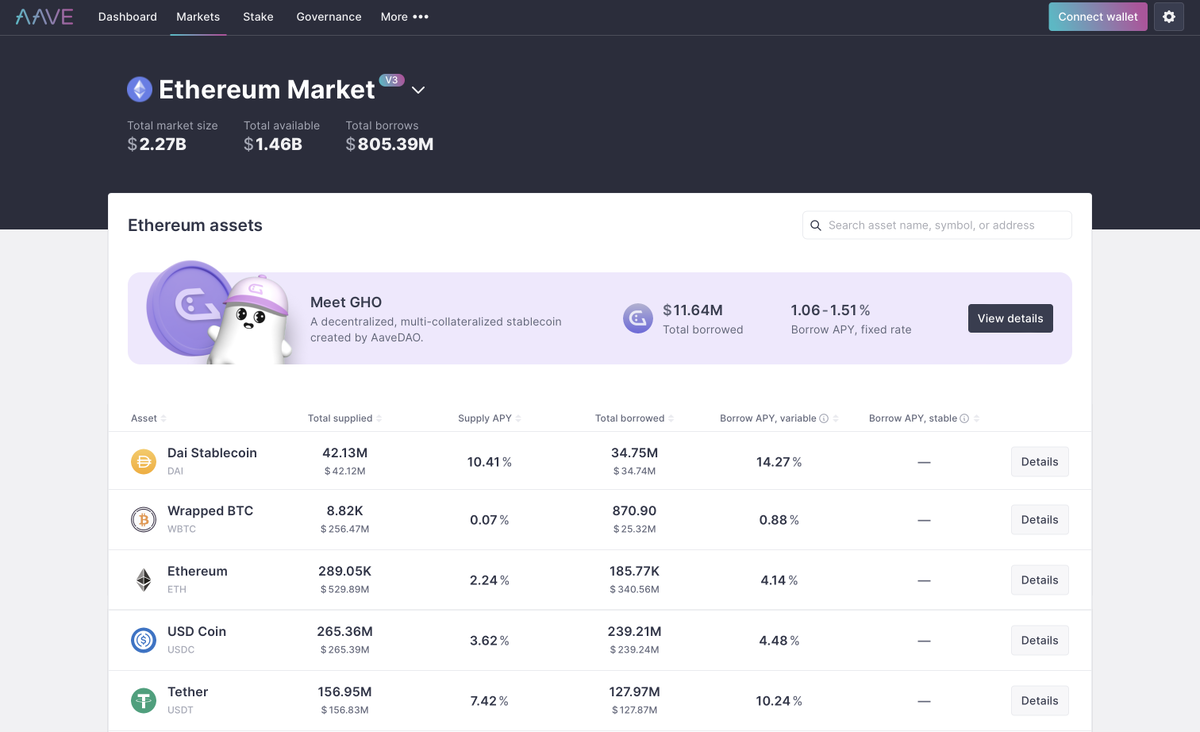The width and height of the screenshot is (1200, 732).
Task: Click the search magnifier icon
Action: (816, 226)
